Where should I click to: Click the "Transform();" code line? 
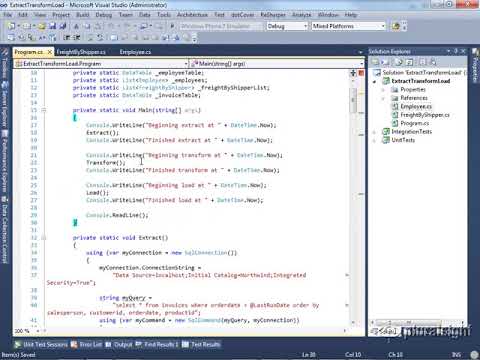point(106,163)
